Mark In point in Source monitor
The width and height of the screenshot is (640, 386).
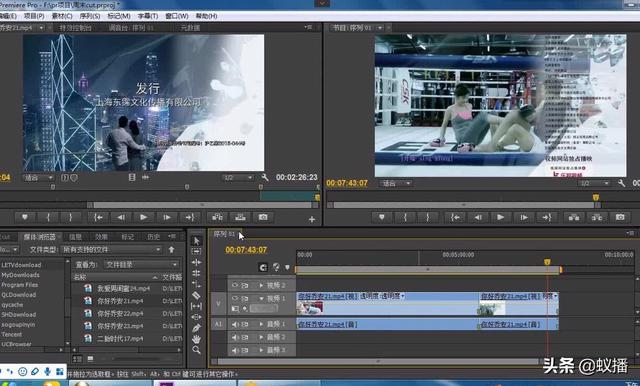click(48, 217)
